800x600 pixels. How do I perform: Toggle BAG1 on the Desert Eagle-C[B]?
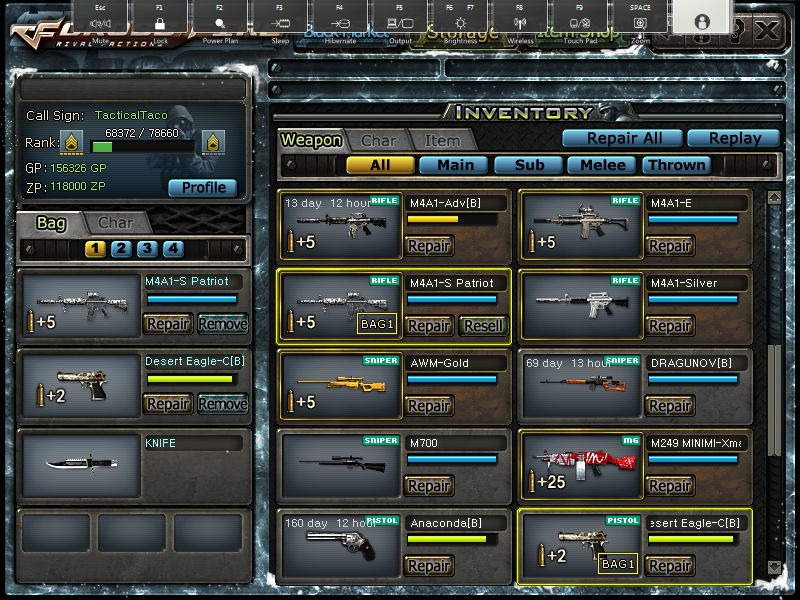[617, 564]
